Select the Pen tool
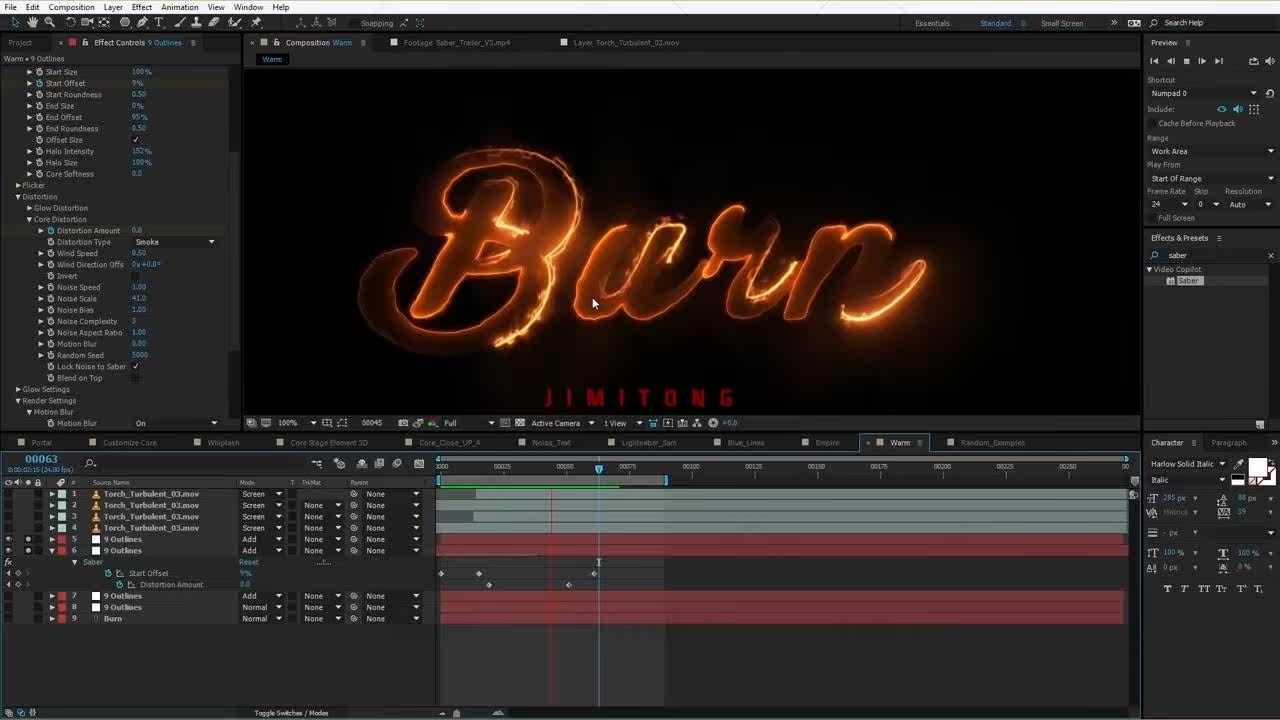This screenshot has width=1280, height=720. pos(142,22)
